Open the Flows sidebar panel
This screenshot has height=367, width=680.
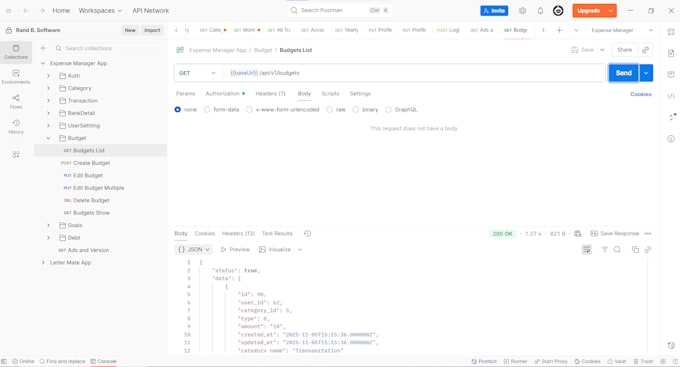pyautogui.click(x=16, y=102)
